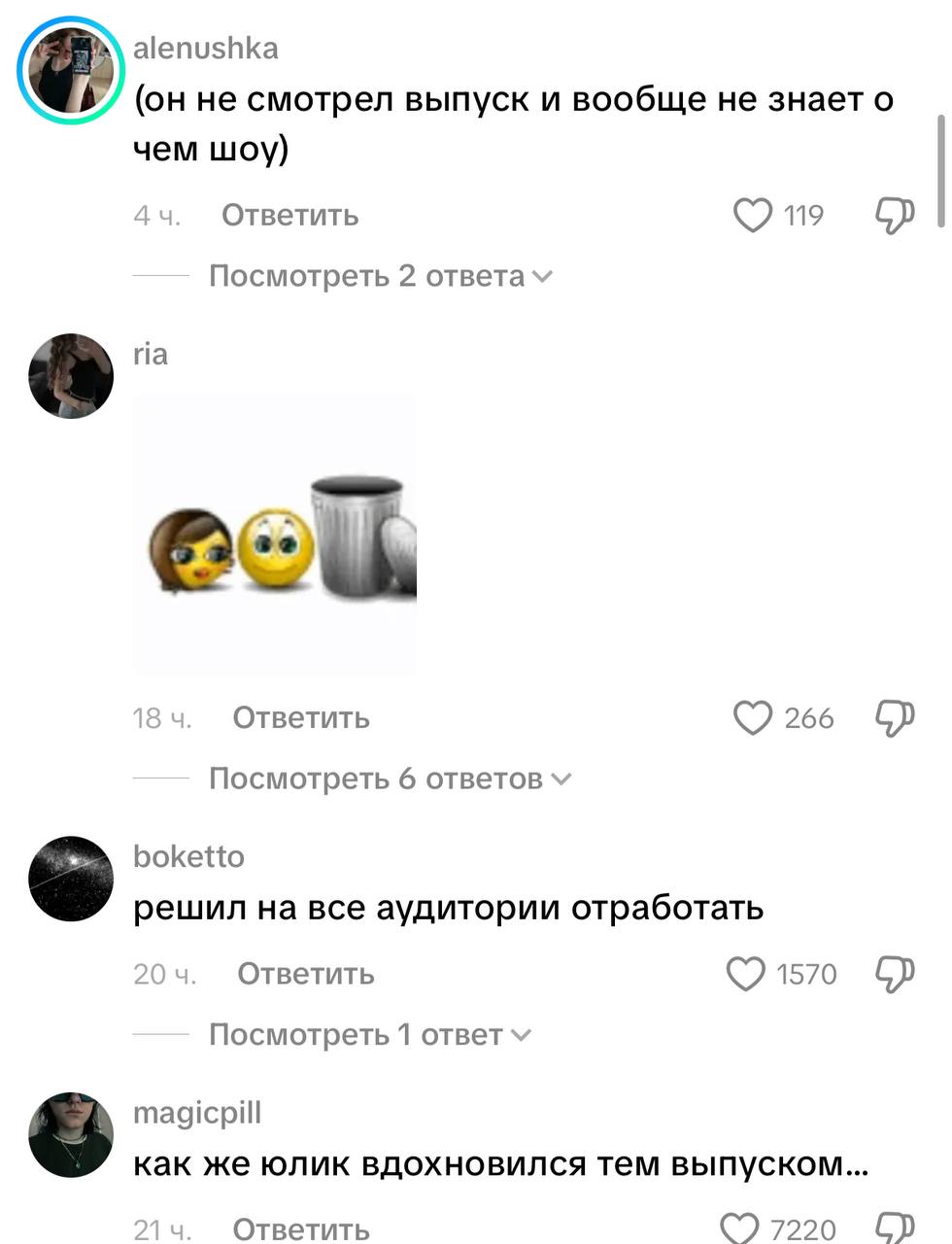The width and height of the screenshot is (952, 1244).
Task: Click the comments scrollbar handle
Action: coord(940,171)
